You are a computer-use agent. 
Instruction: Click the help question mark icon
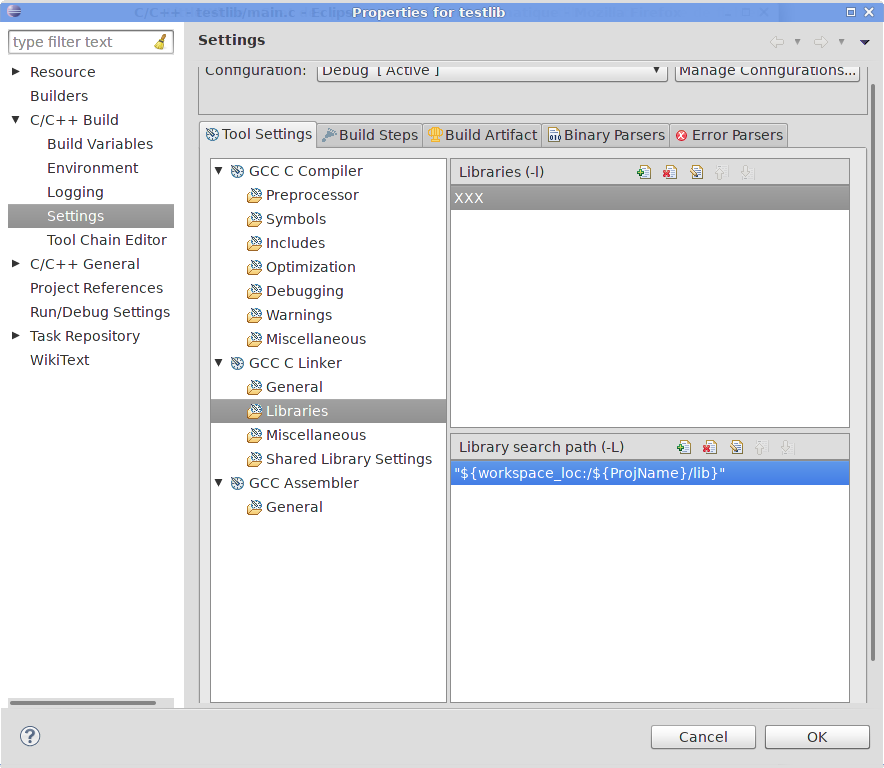[30, 736]
